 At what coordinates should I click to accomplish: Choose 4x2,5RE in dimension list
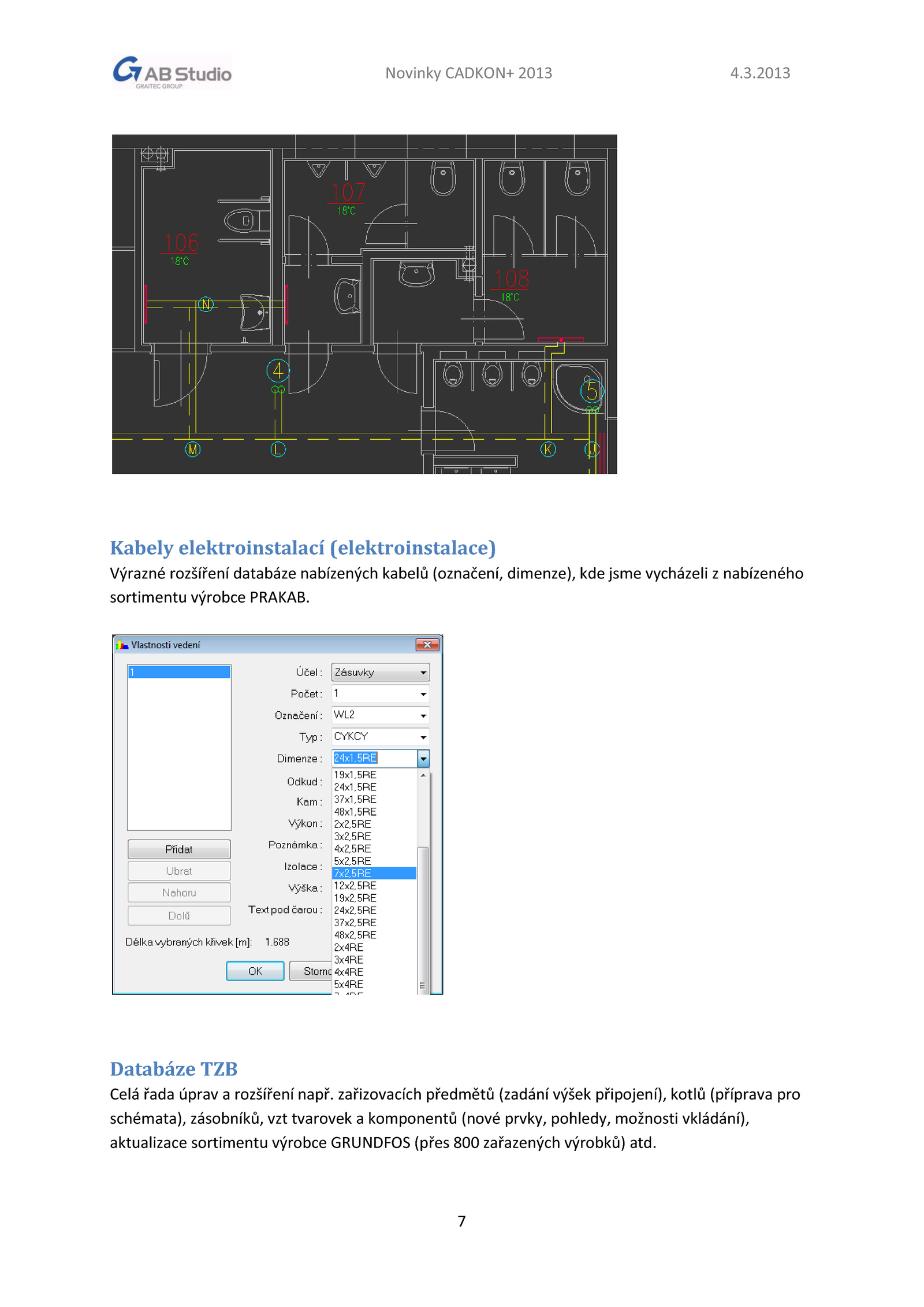coord(374,849)
